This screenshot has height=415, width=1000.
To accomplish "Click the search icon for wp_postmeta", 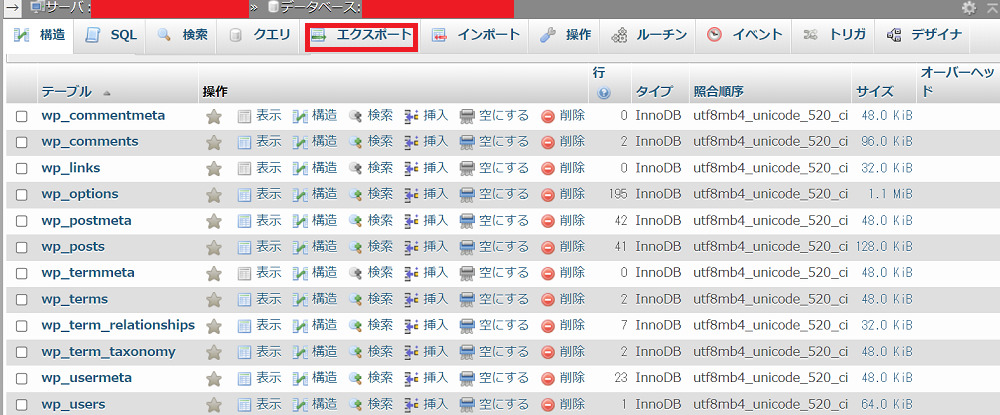I will tap(356, 221).
